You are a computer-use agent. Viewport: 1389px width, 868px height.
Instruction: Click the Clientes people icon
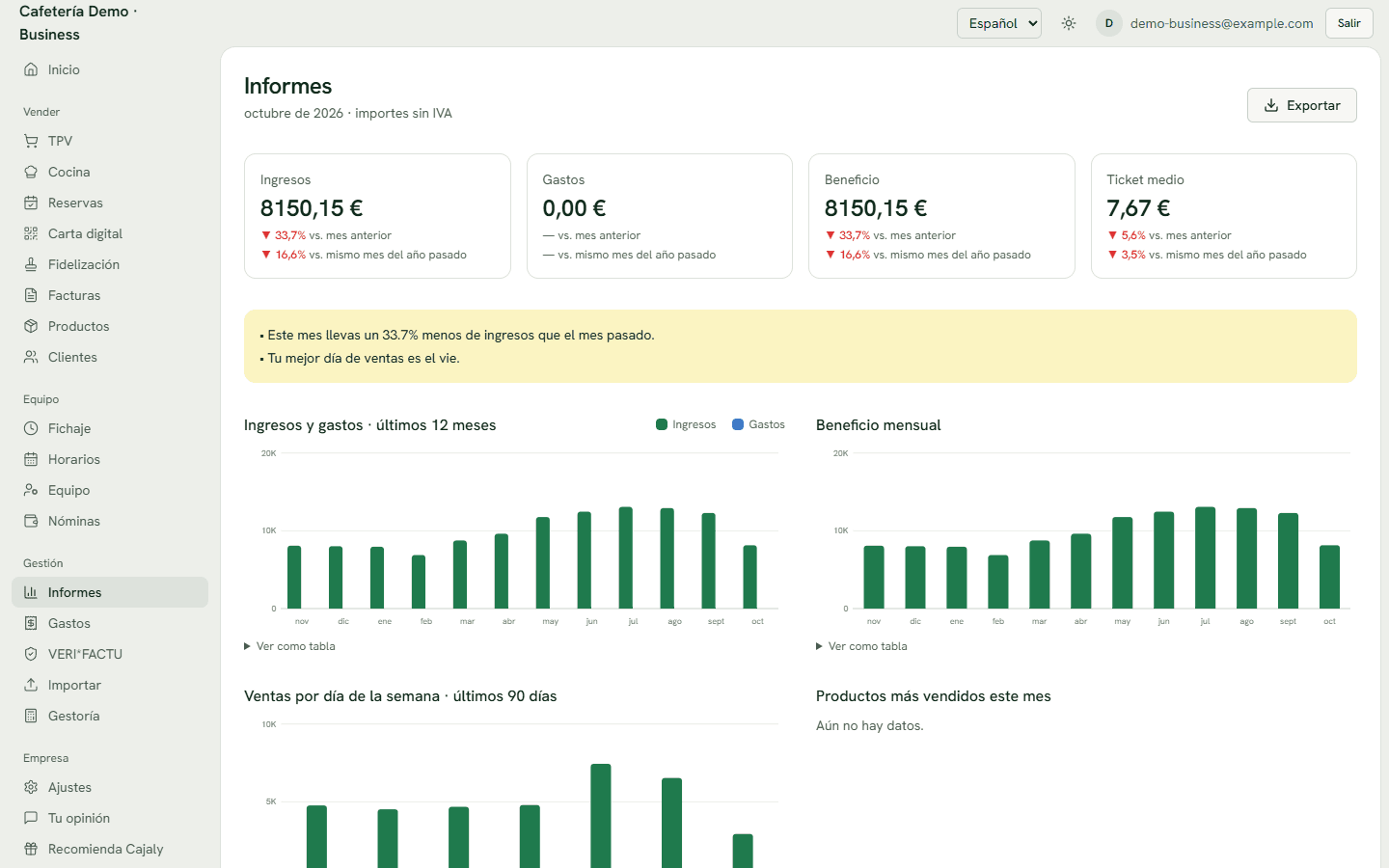tap(31, 357)
